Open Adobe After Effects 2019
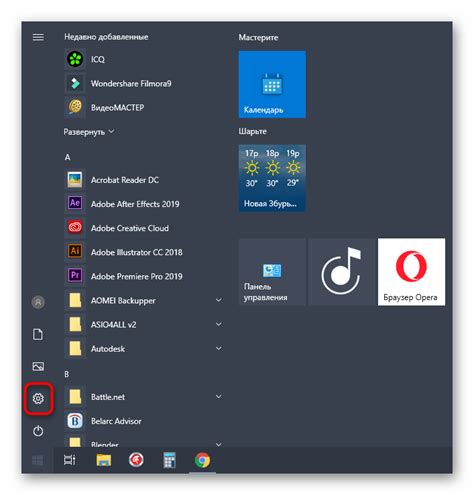The image size is (474, 495). click(x=143, y=203)
